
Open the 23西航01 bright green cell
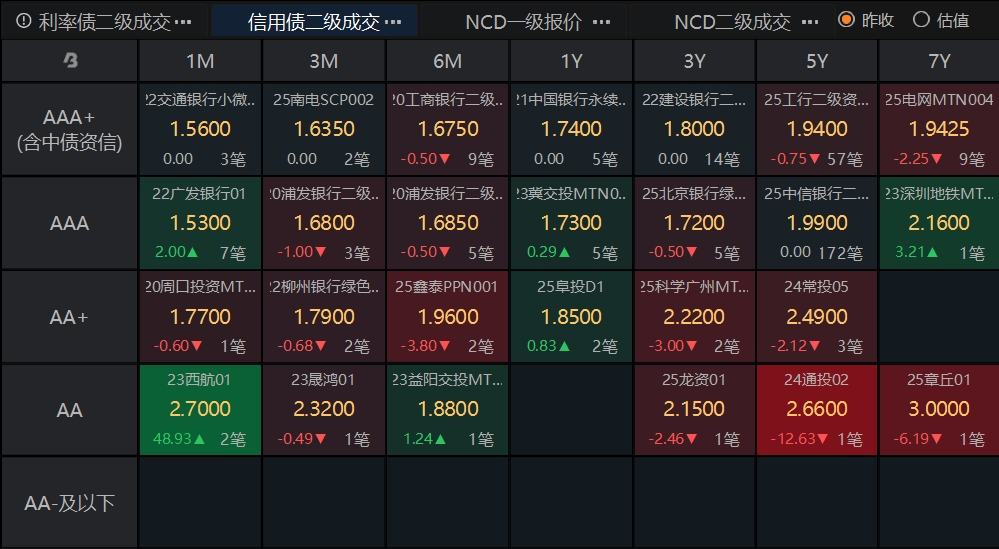[200, 410]
